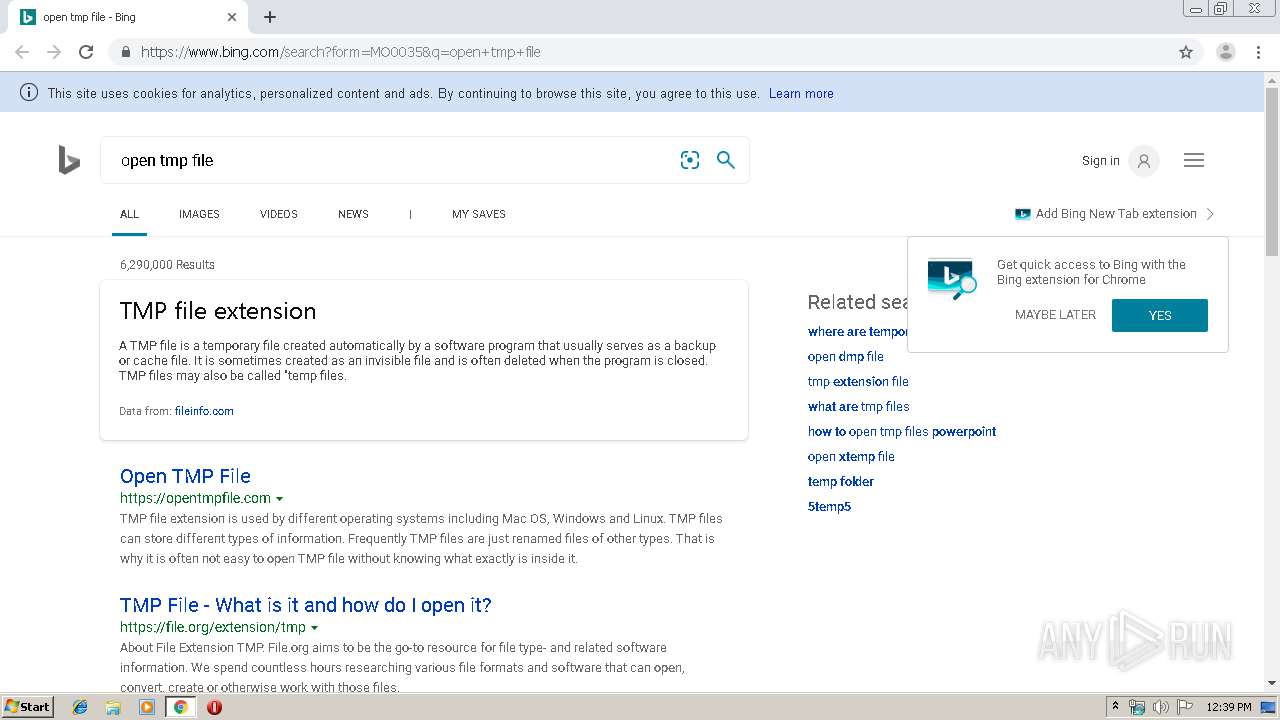Click the Chrome address bar
The height and width of the screenshot is (720, 1280).
tap(655, 52)
